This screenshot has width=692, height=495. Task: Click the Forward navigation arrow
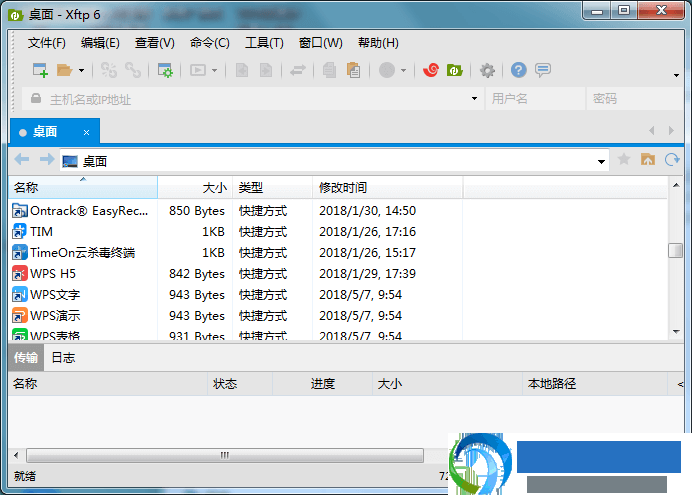point(47,159)
